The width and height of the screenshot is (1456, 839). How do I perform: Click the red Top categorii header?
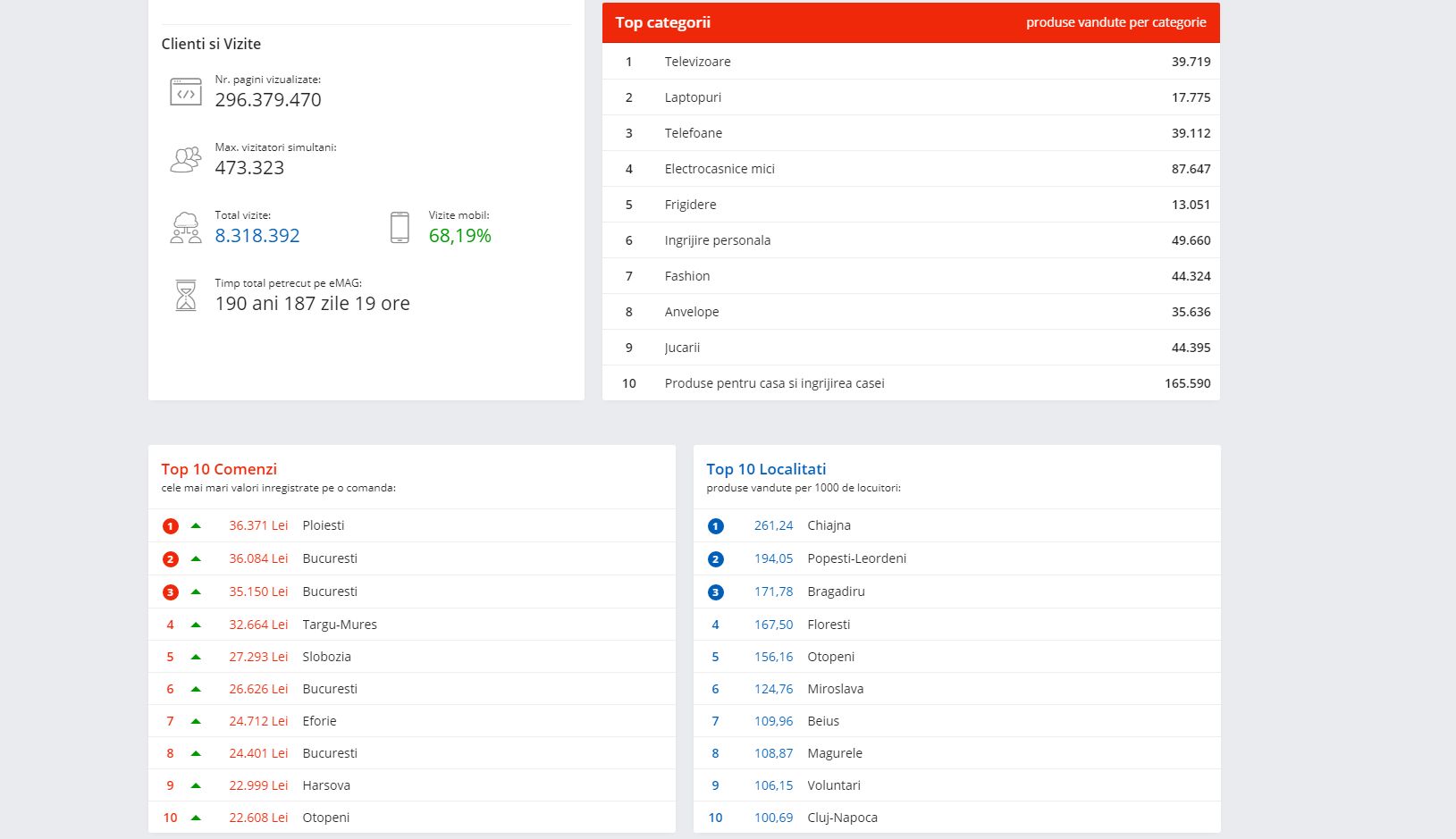pyautogui.click(x=910, y=22)
